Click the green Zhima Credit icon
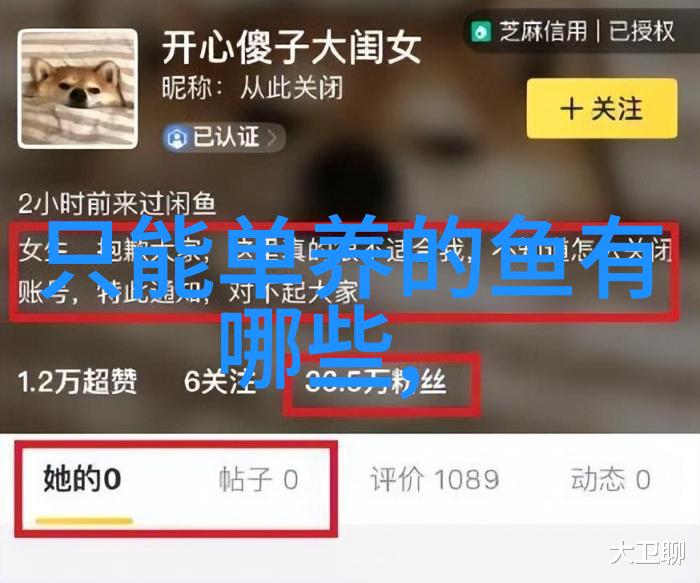 481,32
